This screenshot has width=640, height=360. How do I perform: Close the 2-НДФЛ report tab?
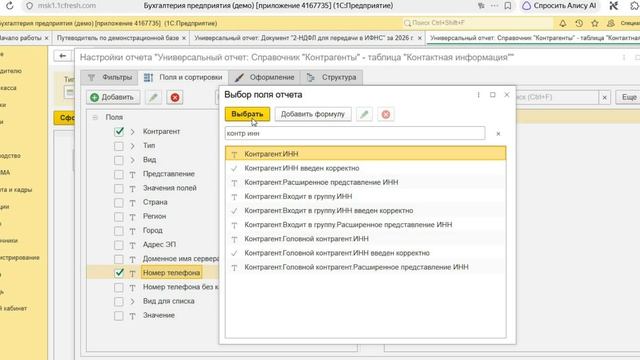[x=420, y=38]
